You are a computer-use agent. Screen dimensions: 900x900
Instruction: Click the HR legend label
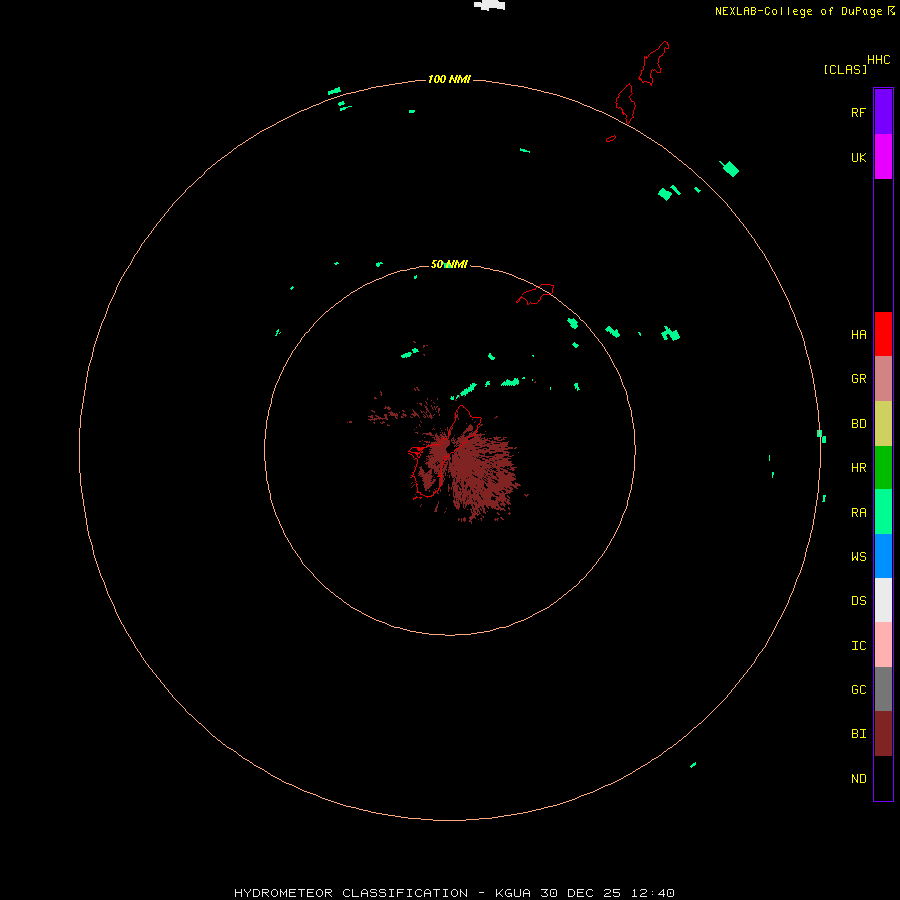point(858,467)
